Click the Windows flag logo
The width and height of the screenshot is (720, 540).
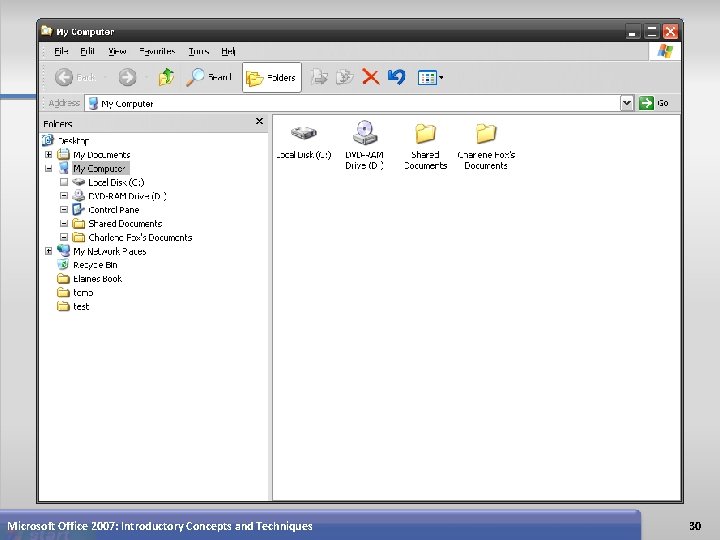(x=665, y=51)
